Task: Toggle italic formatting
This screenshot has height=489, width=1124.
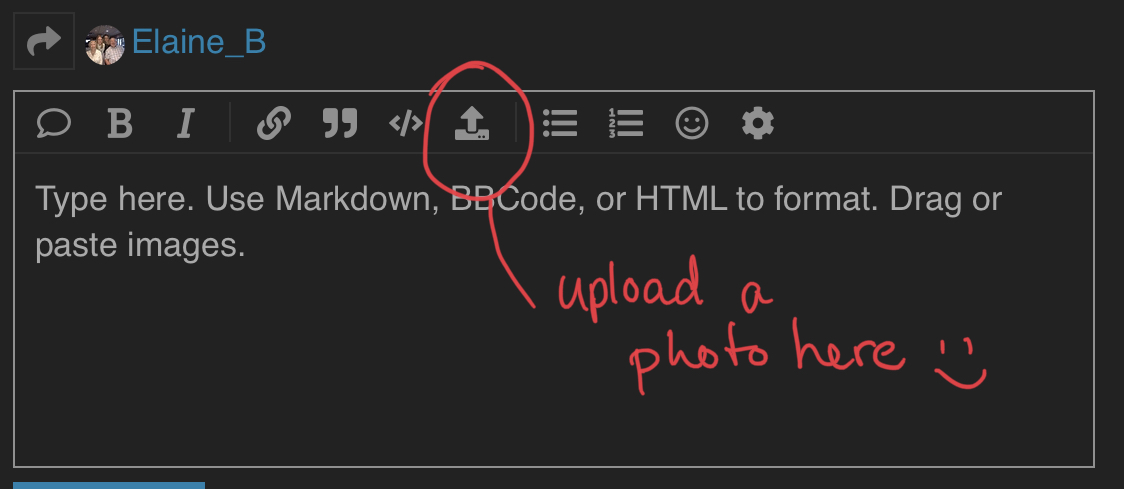Action: pos(186,123)
